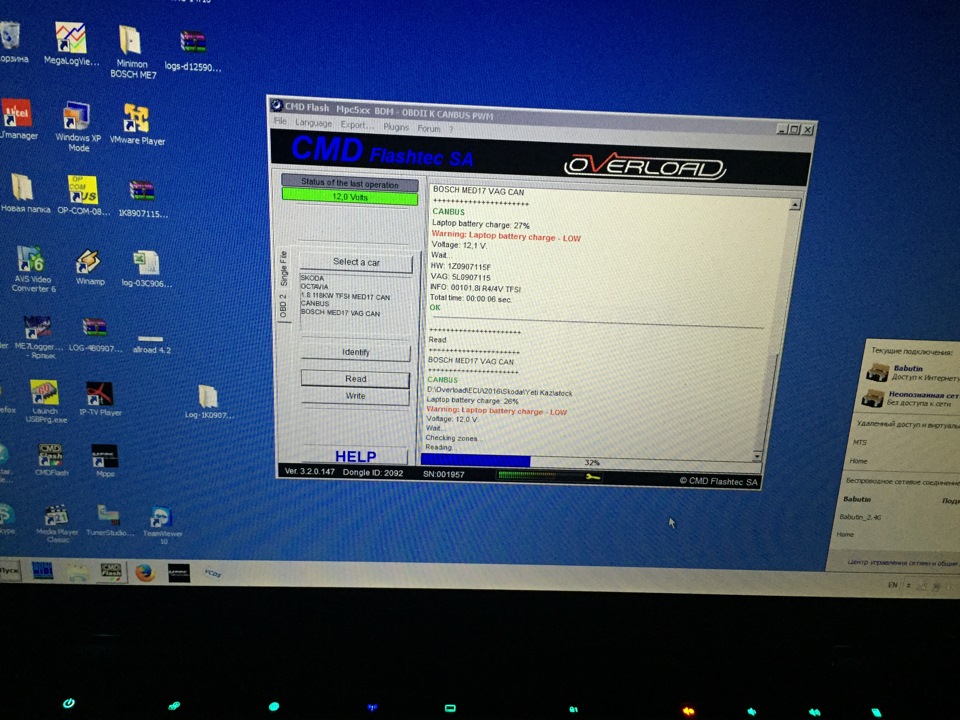Open the Utel U'manager shortcut
This screenshot has height=720, width=960.
point(17,119)
